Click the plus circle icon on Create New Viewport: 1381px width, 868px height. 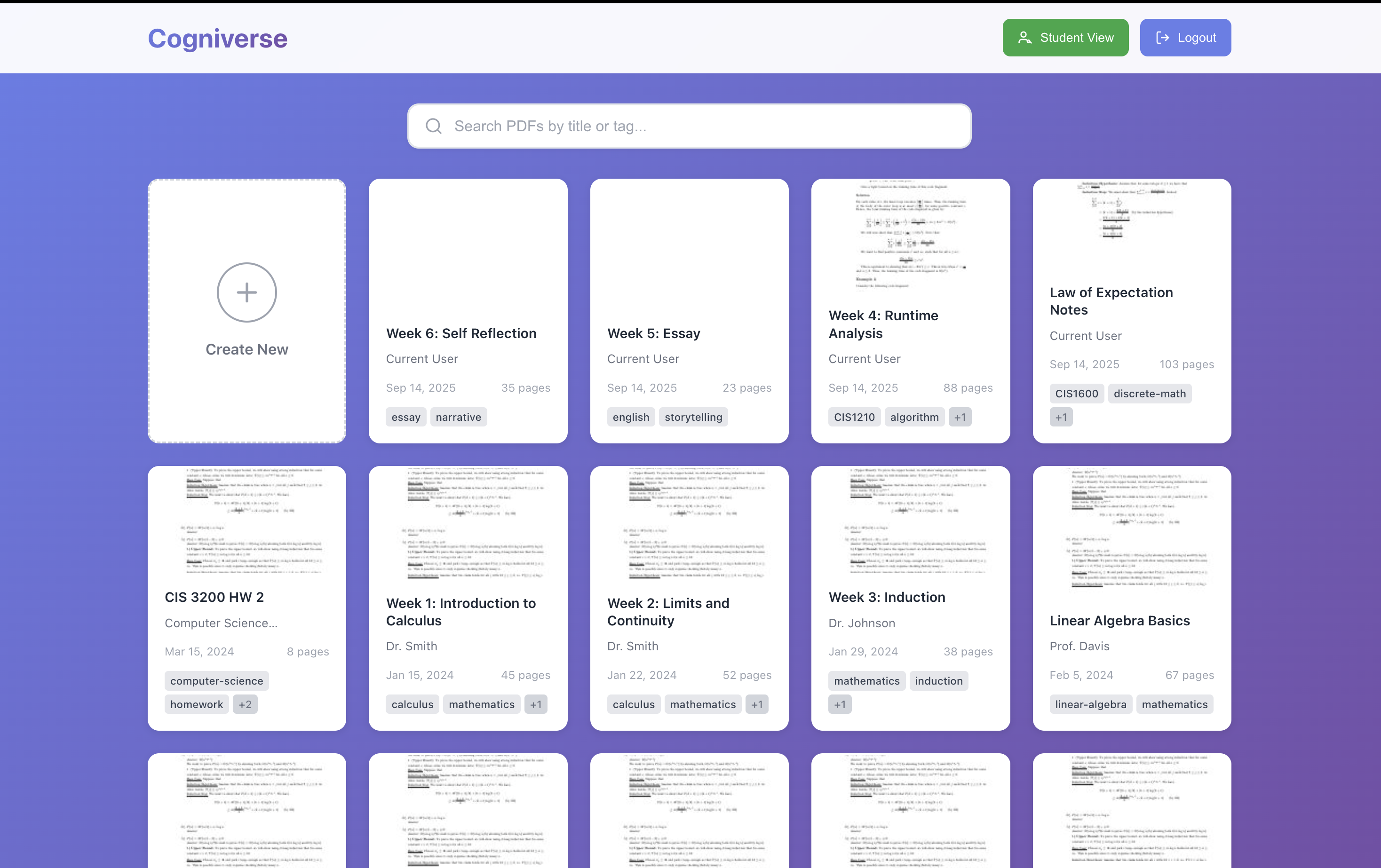pos(246,292)
